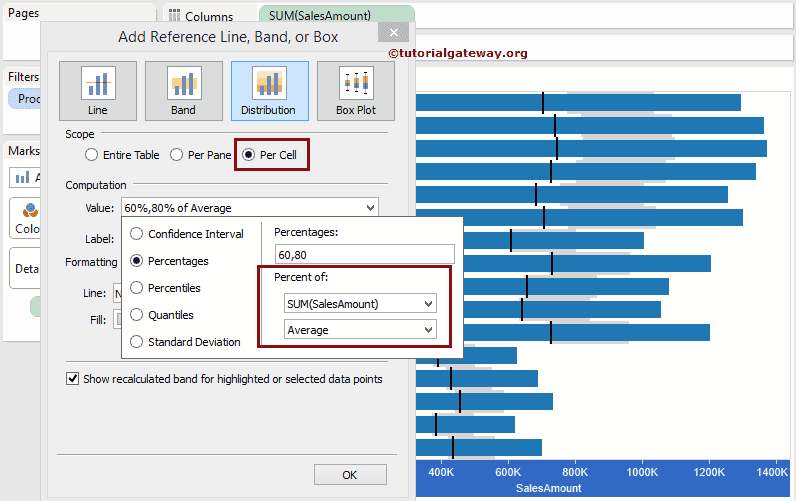Click the 800K axis label

(575, 472)
